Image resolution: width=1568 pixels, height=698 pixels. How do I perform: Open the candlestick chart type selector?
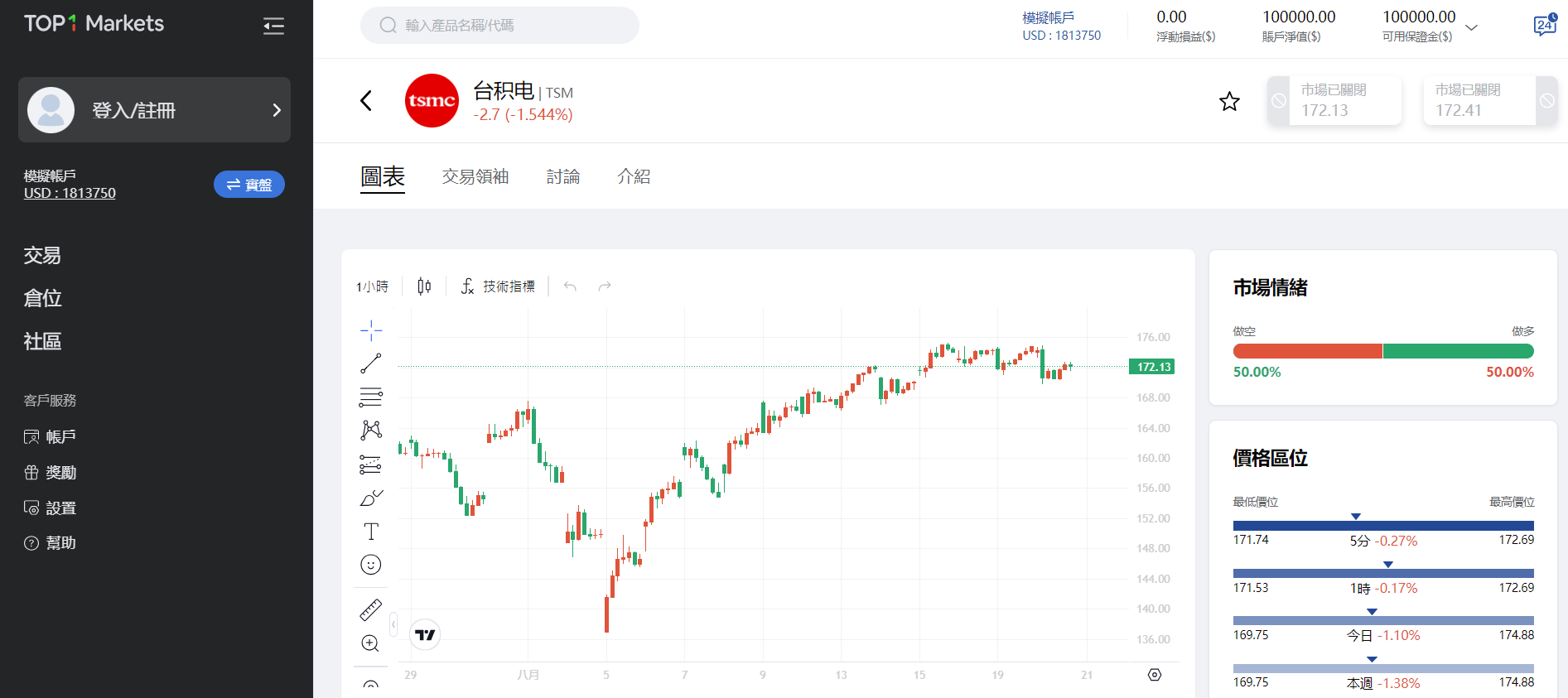point(424,286)
